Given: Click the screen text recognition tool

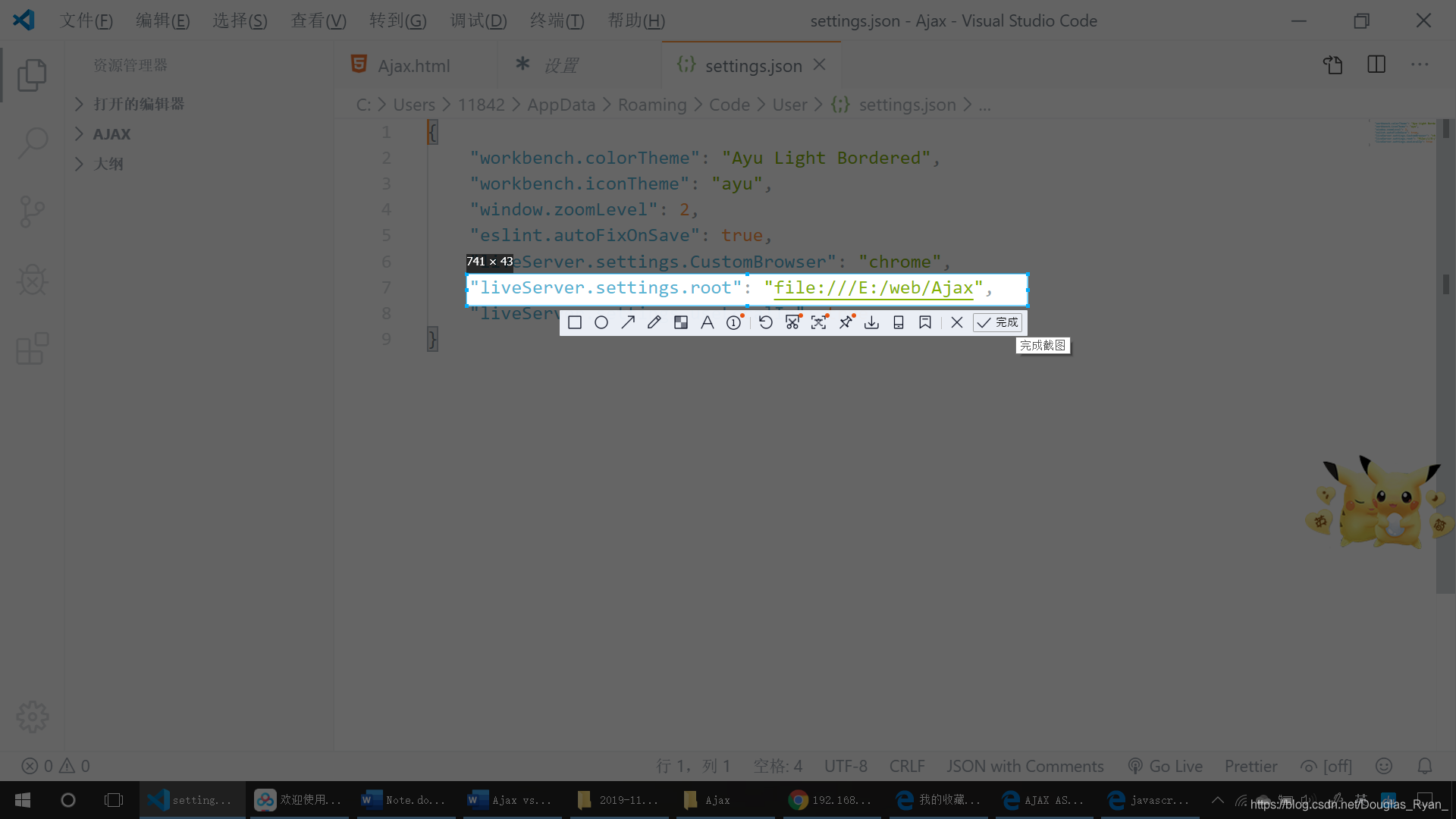Looking at the screenshot, I should click(819, 322).
